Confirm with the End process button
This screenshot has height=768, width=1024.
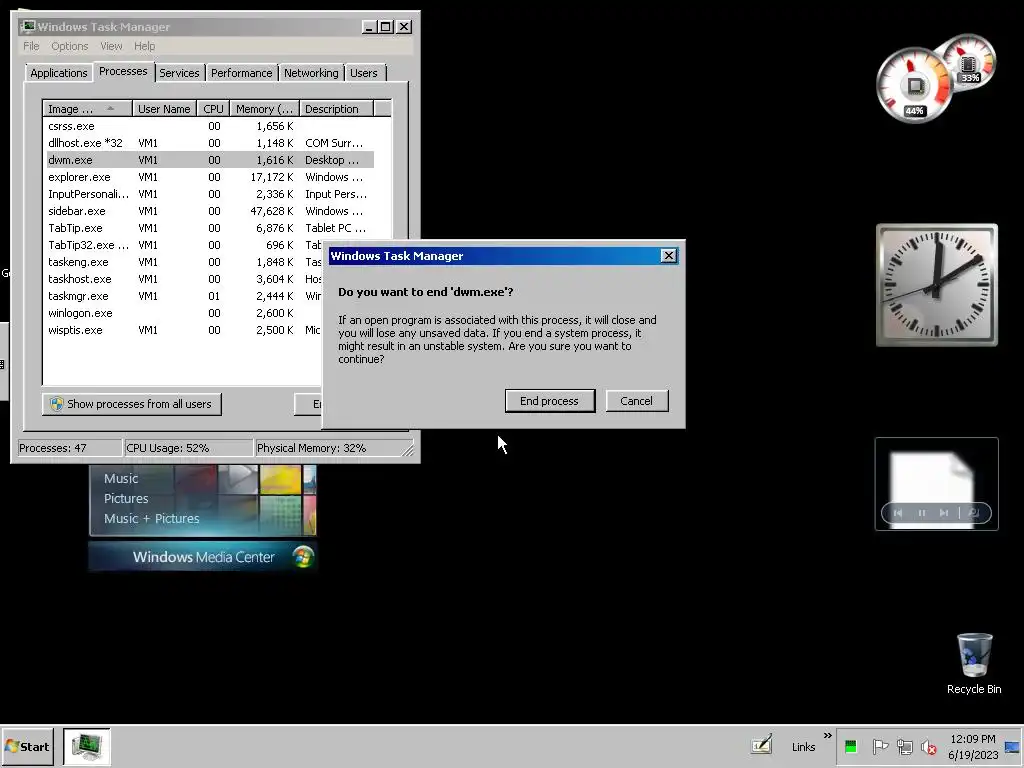point(549,401)
